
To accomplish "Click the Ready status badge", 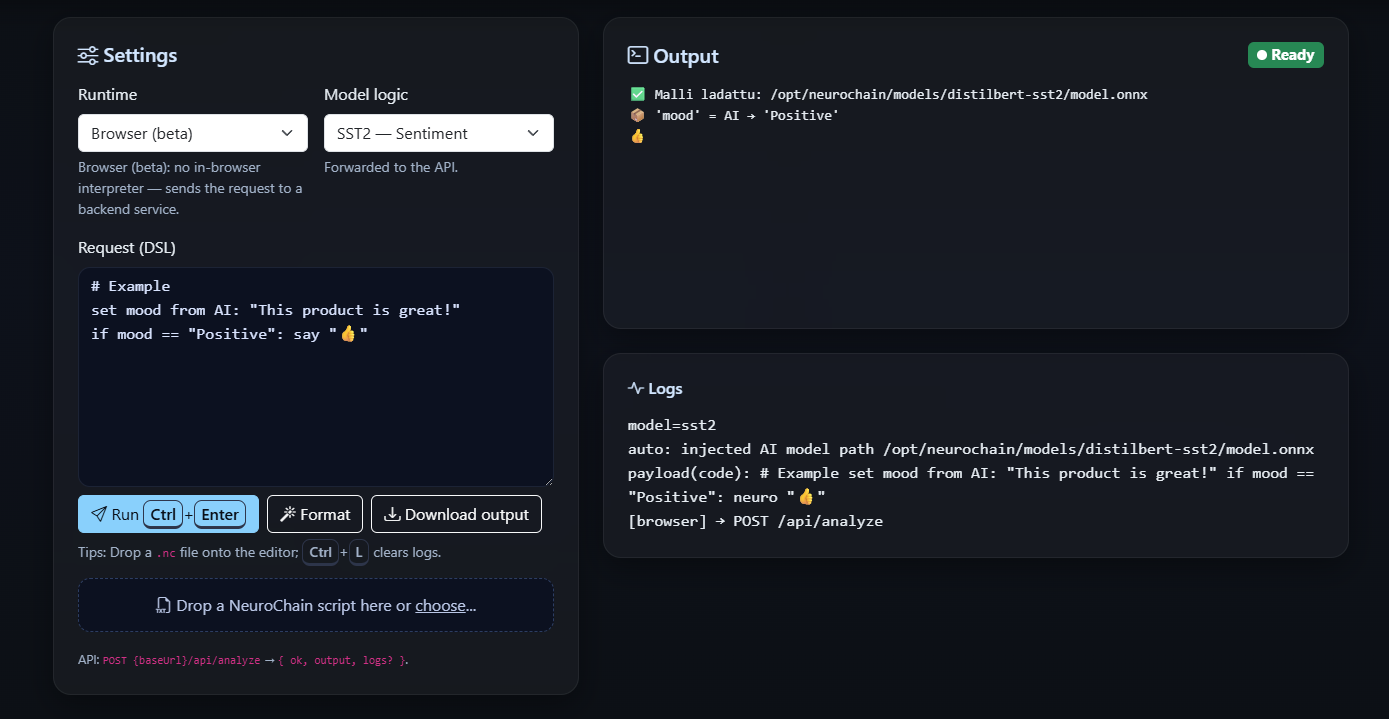I will click(1285, 55).
